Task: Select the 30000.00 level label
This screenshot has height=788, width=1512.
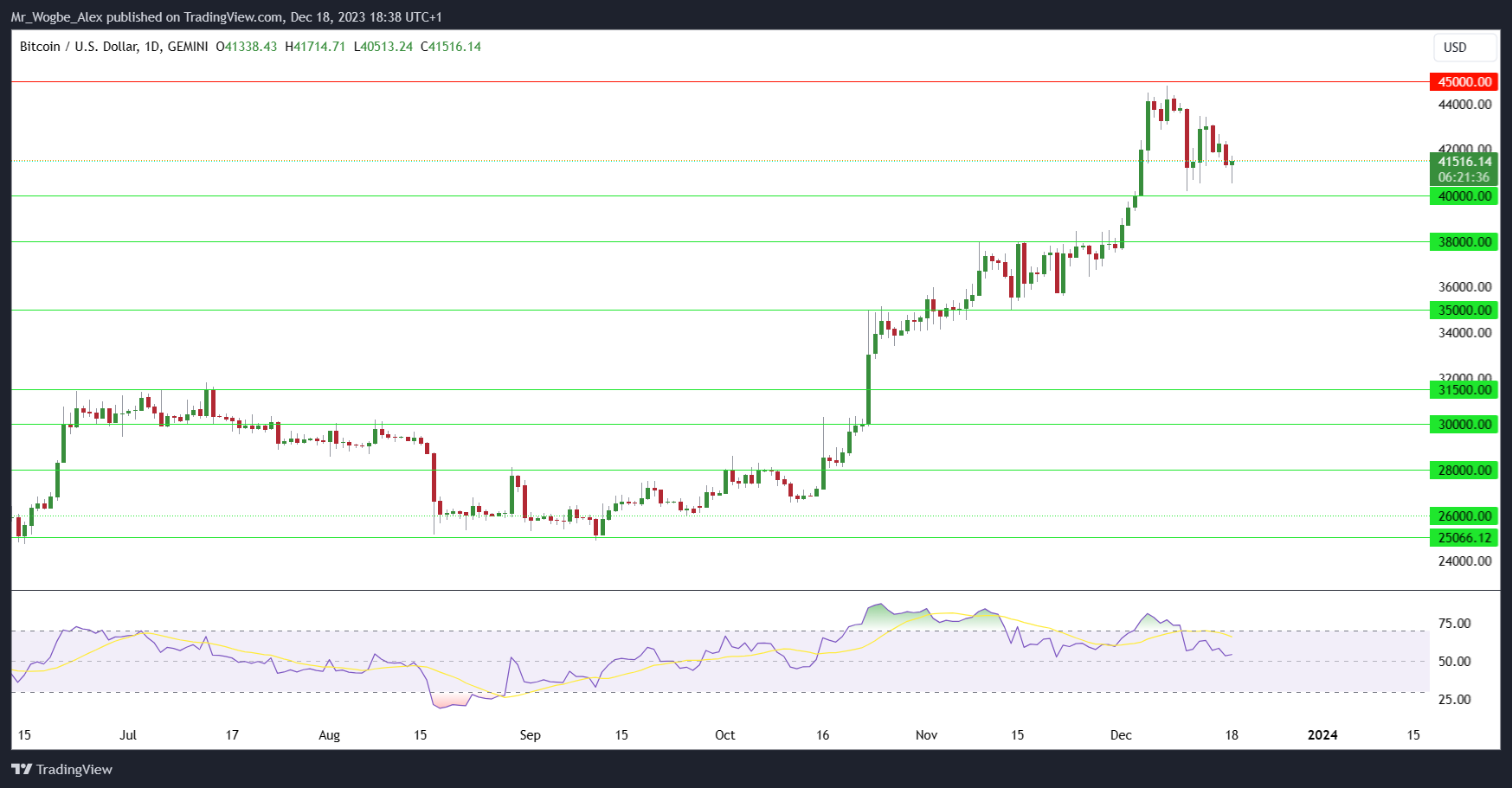Action: pos(1464,425)
